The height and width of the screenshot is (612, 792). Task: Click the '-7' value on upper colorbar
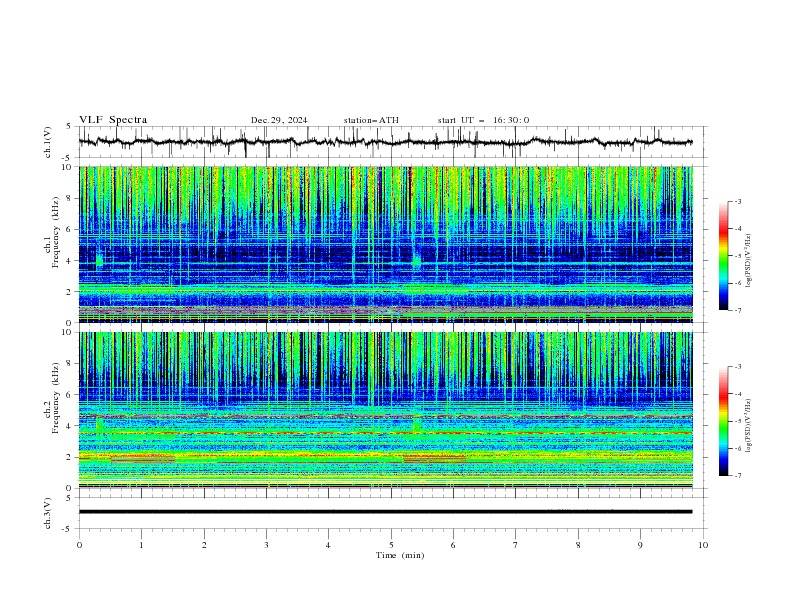738,310
